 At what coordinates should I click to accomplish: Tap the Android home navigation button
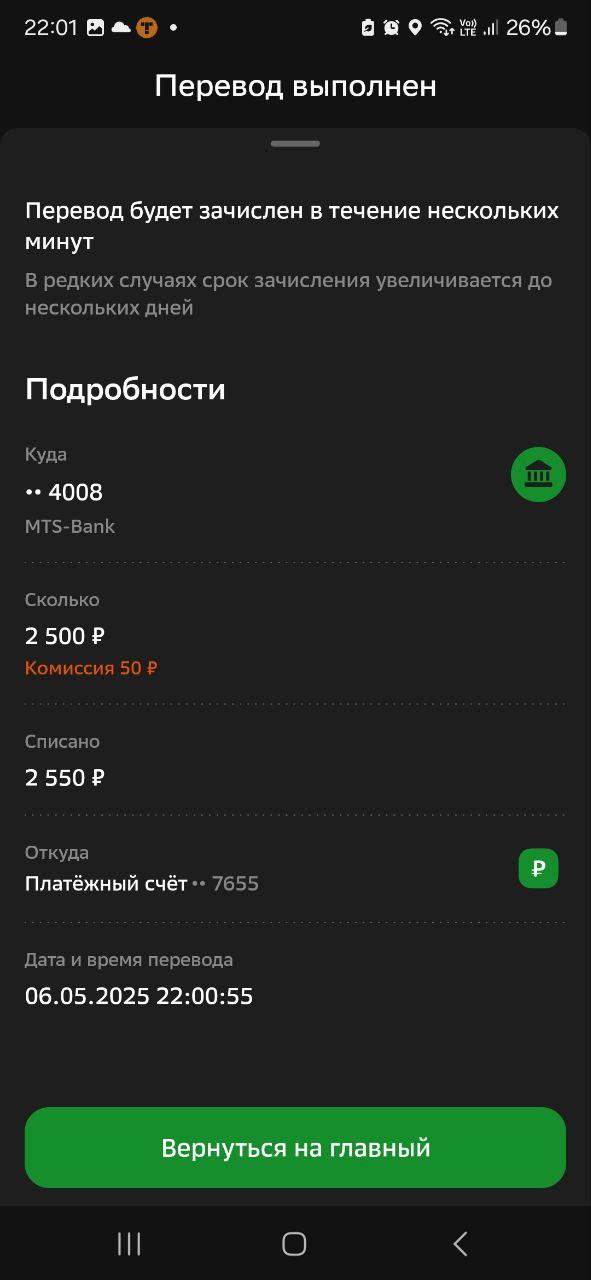[x=294, y=1243]
